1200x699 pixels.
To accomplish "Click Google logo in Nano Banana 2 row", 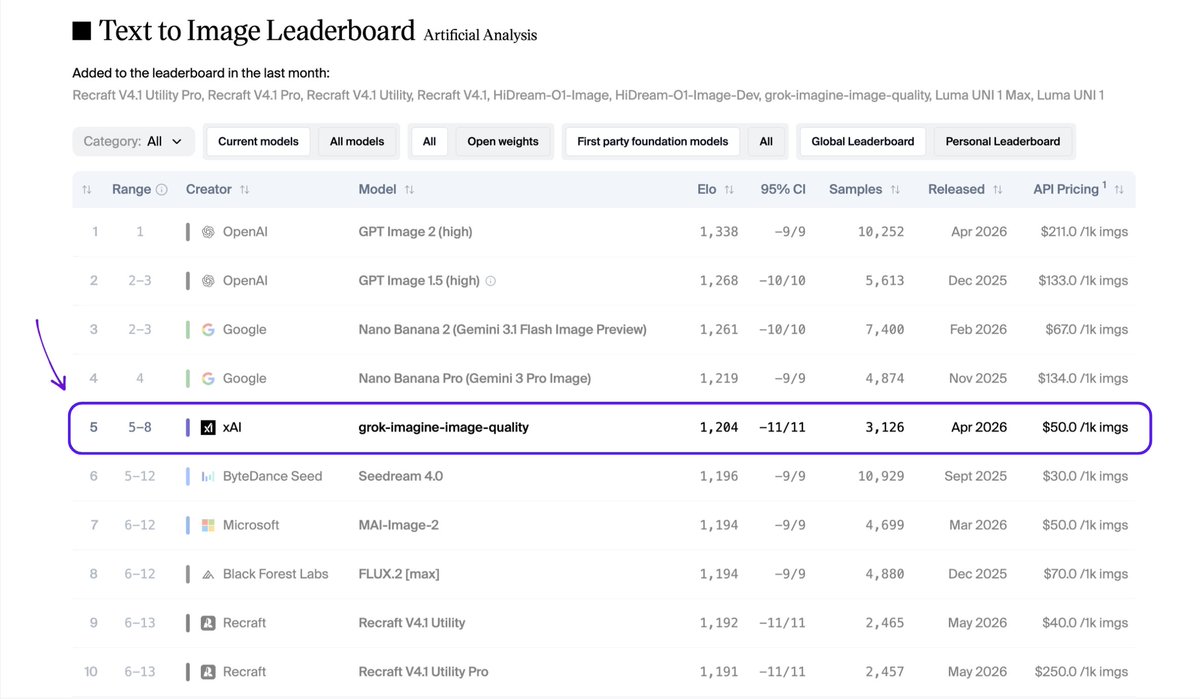I will [x=208, y=329].
